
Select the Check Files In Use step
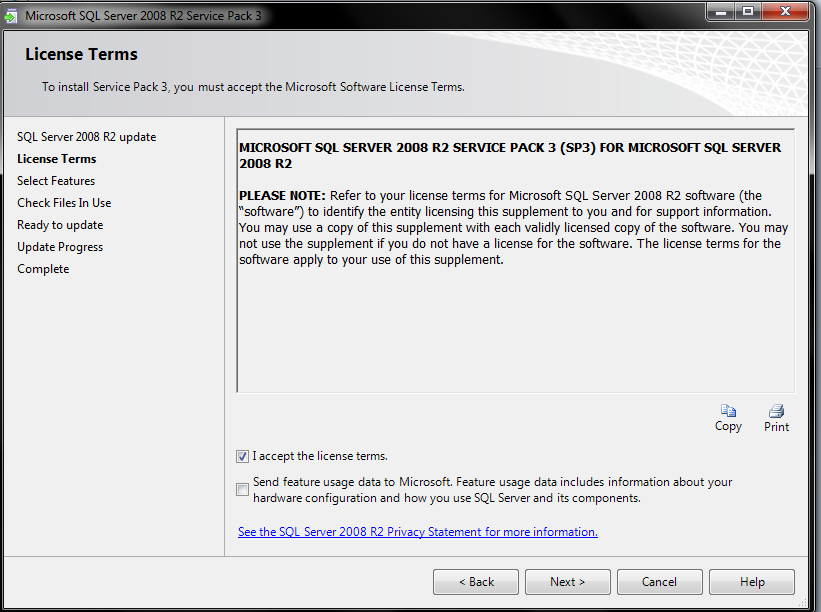[x=64, y=203]
